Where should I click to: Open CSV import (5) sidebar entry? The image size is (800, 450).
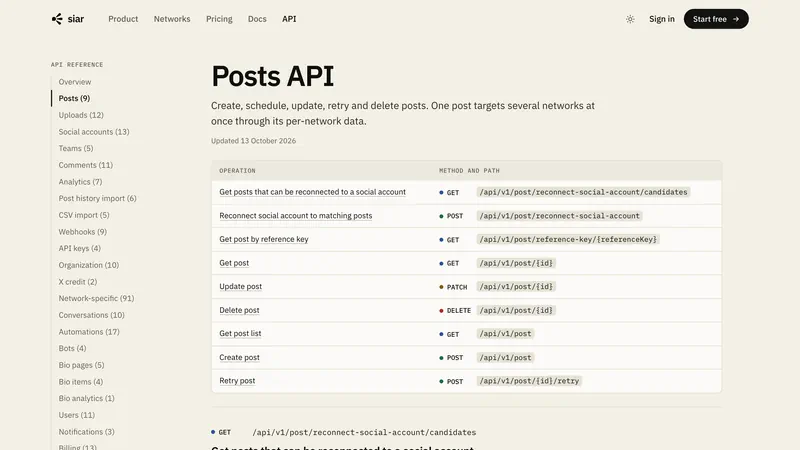pyautogui.click(x=84, y=215)
